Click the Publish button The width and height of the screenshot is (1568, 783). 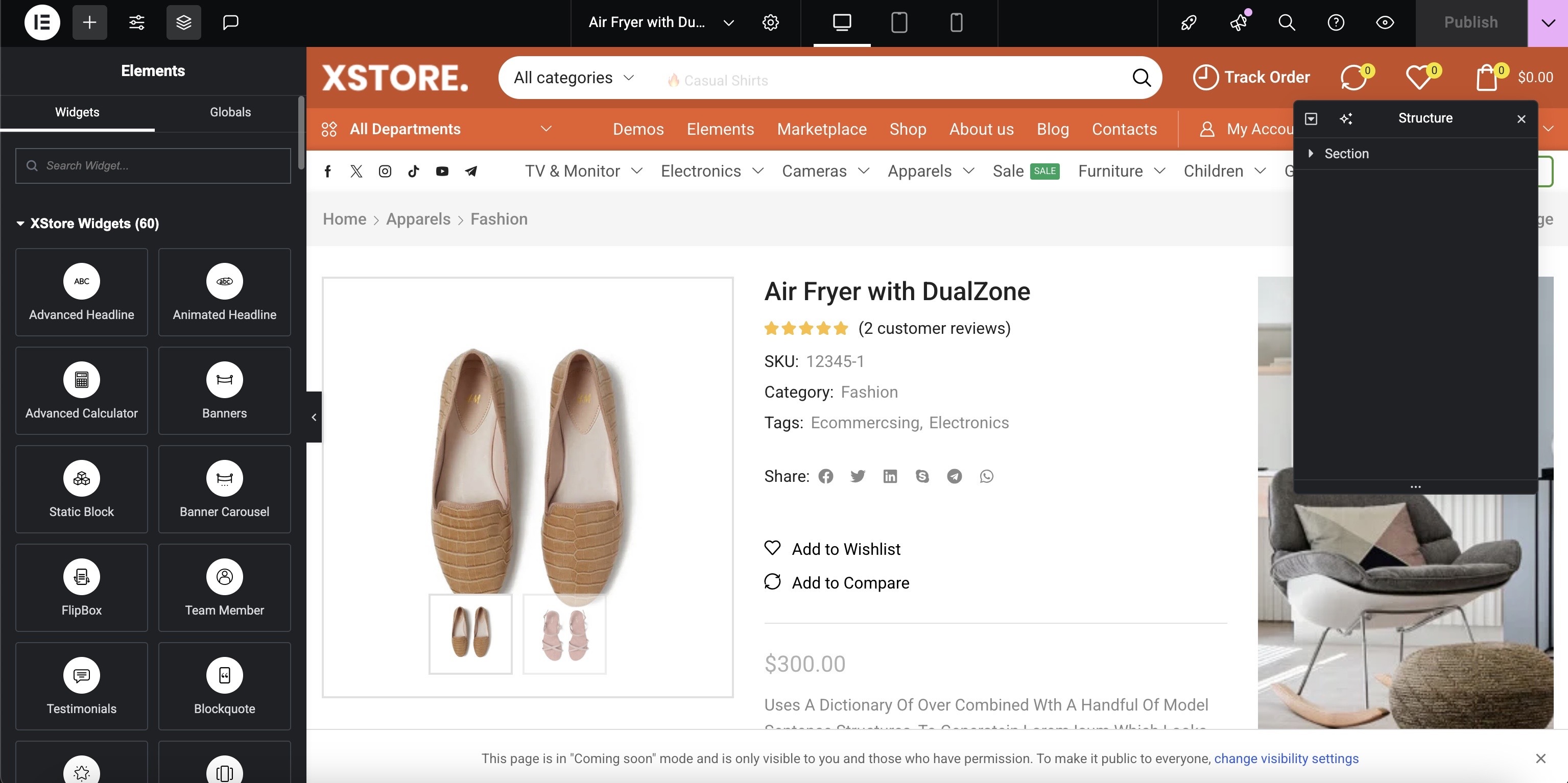click(x=1470, y=22)
